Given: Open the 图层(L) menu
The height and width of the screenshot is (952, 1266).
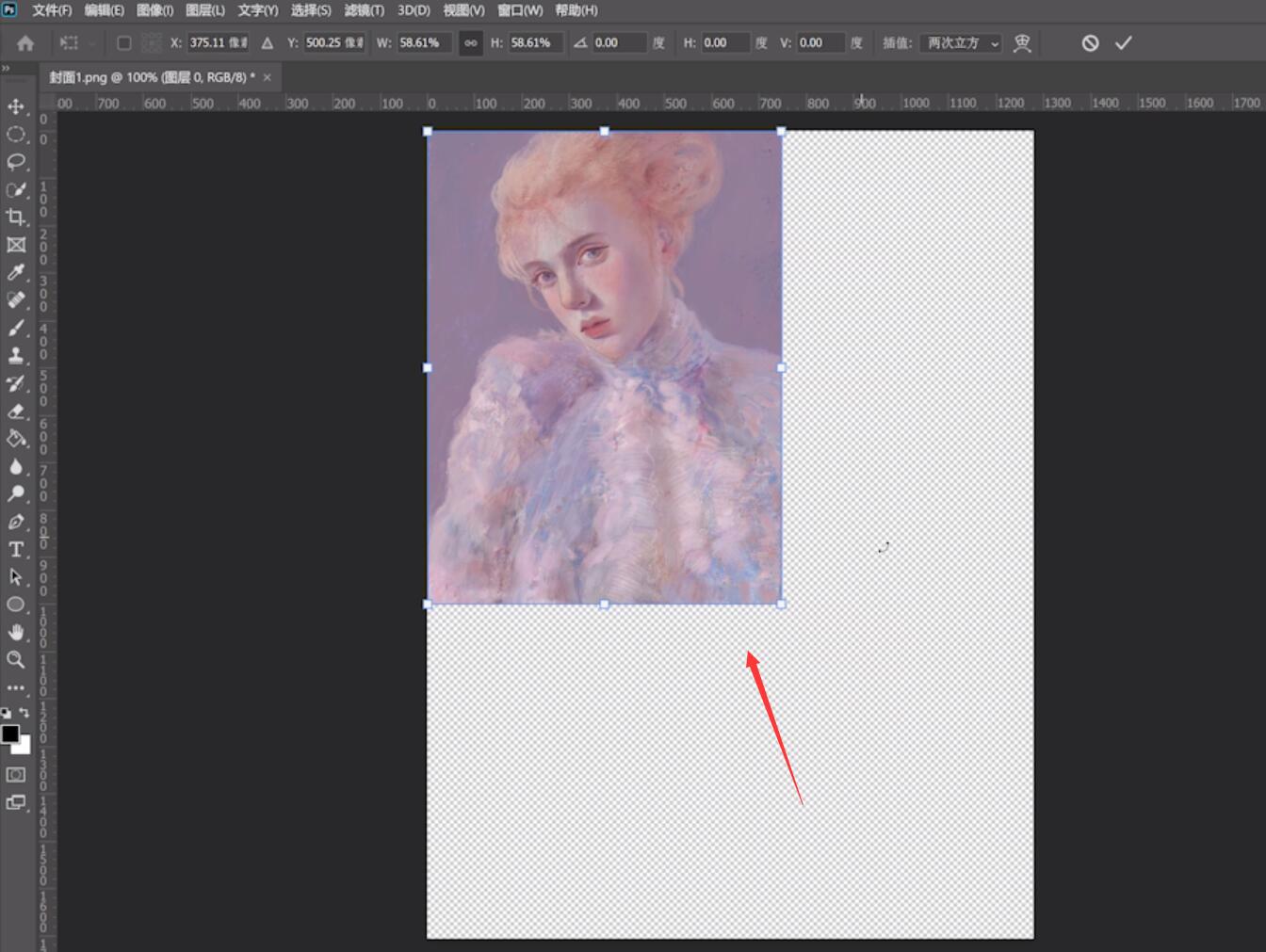Looking at the screenshot, I should (205, 10).
